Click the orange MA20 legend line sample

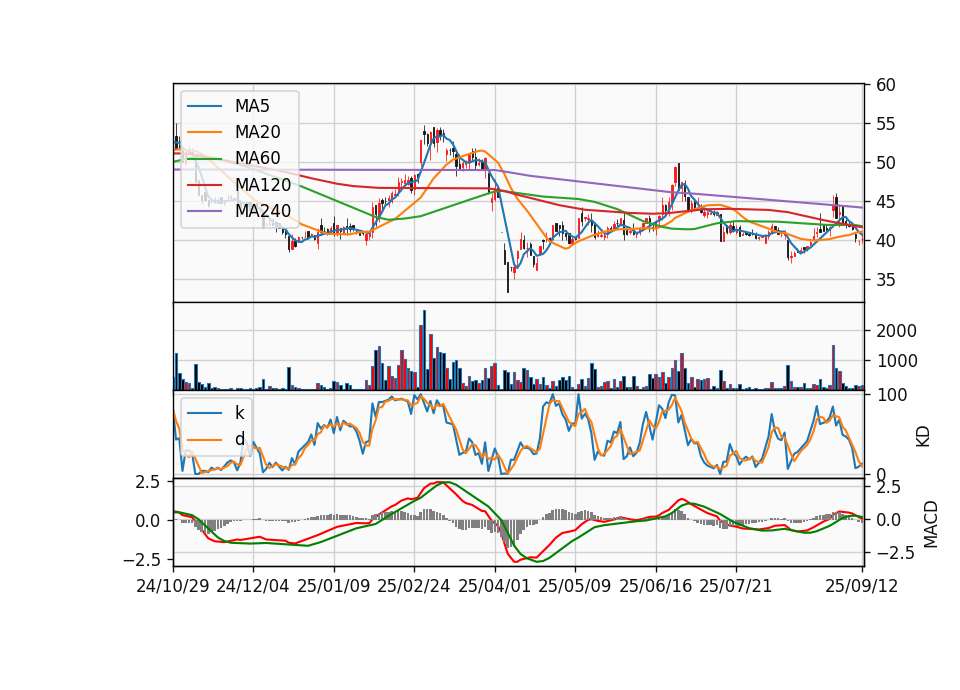click(204, 132)
